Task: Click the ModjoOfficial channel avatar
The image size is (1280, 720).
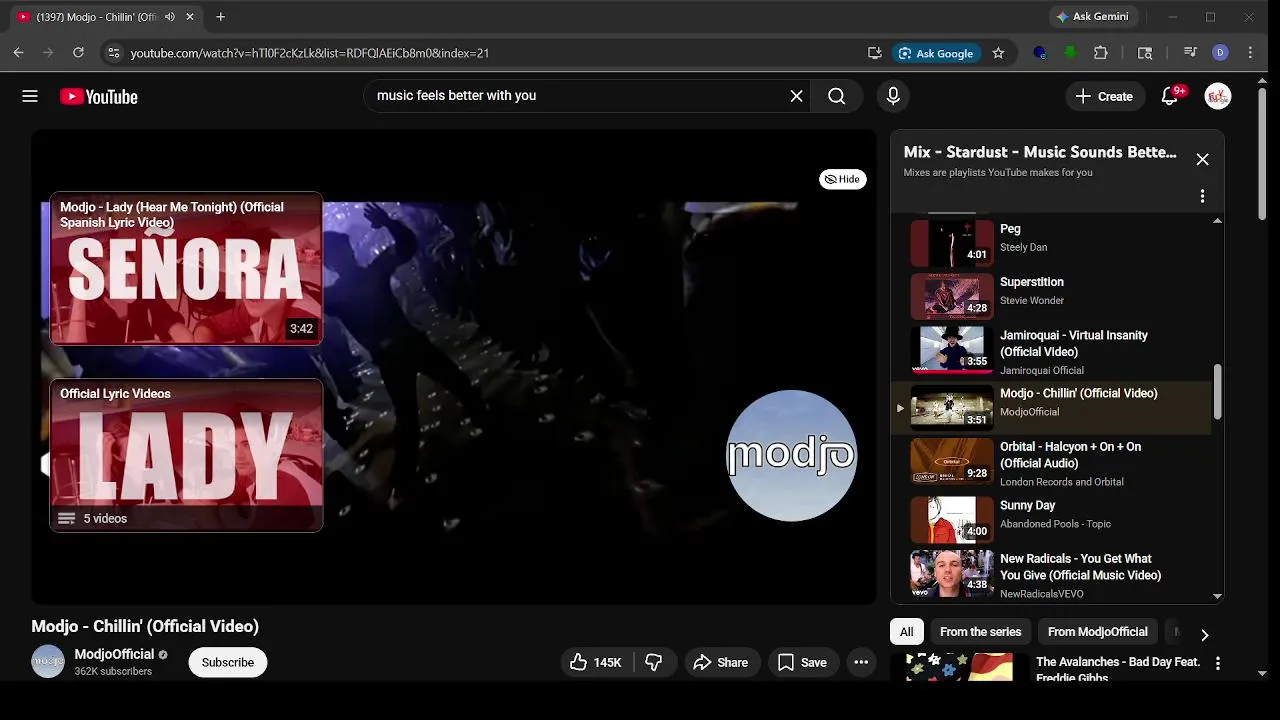Action: [x=48, y=662]
